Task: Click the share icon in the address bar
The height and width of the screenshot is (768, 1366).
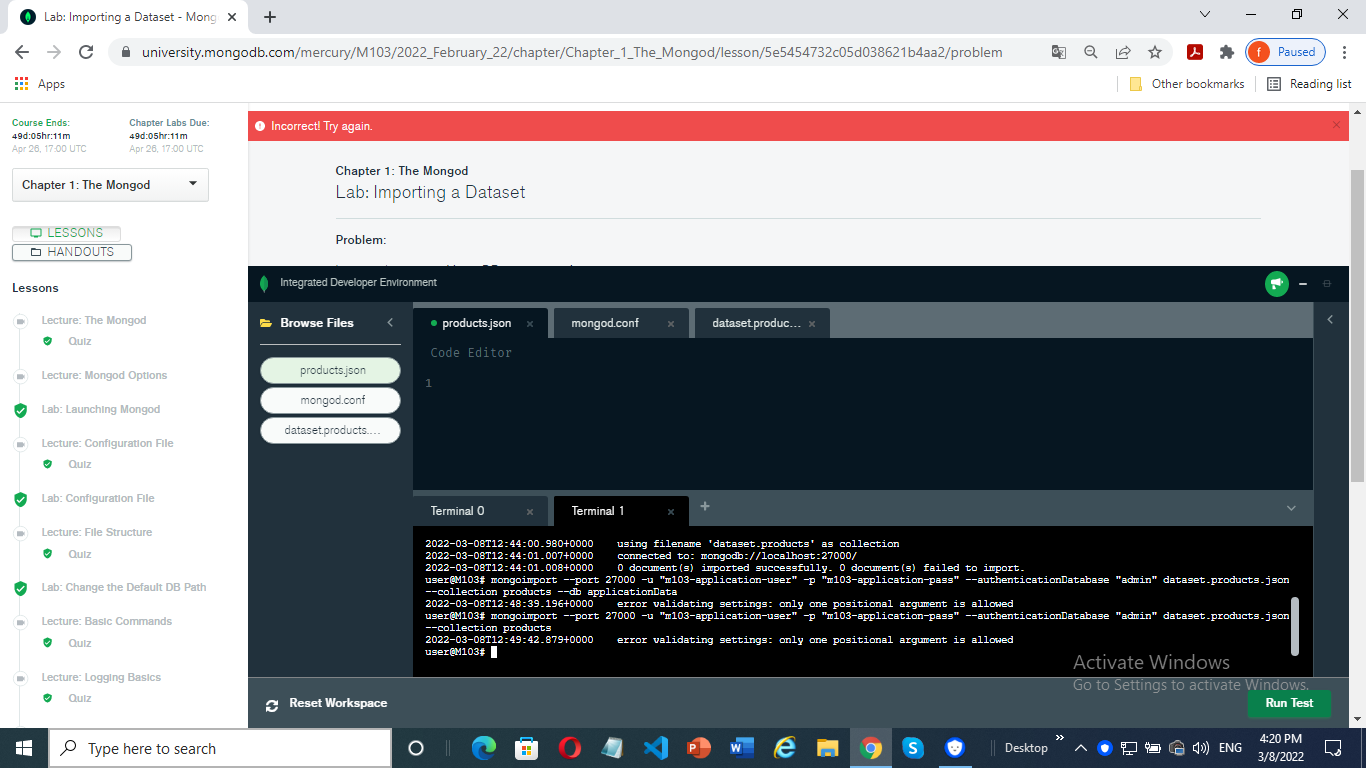Action: coord(1123,51)
